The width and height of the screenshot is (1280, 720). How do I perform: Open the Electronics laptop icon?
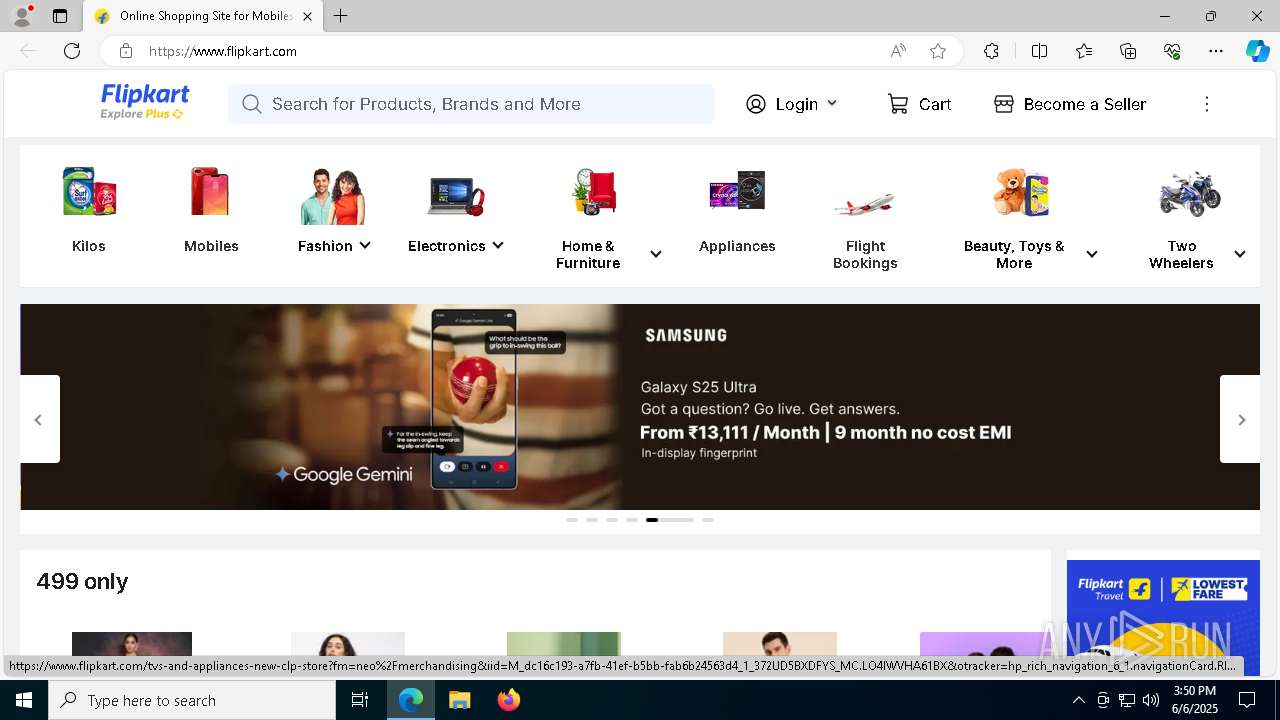(455, 195)
